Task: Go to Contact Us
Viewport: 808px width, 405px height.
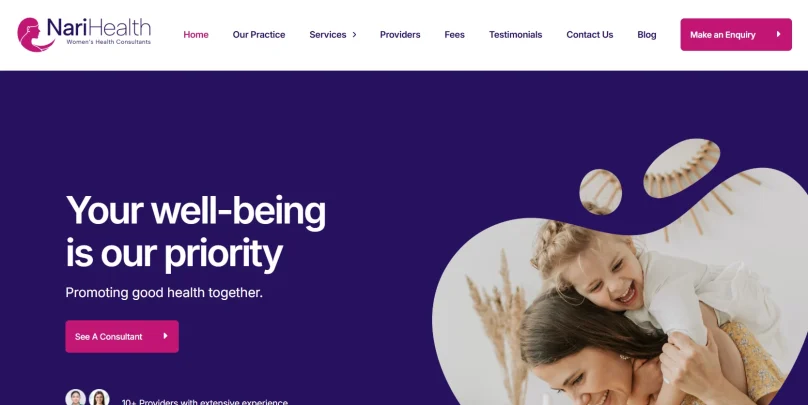Action: (590, 35)
